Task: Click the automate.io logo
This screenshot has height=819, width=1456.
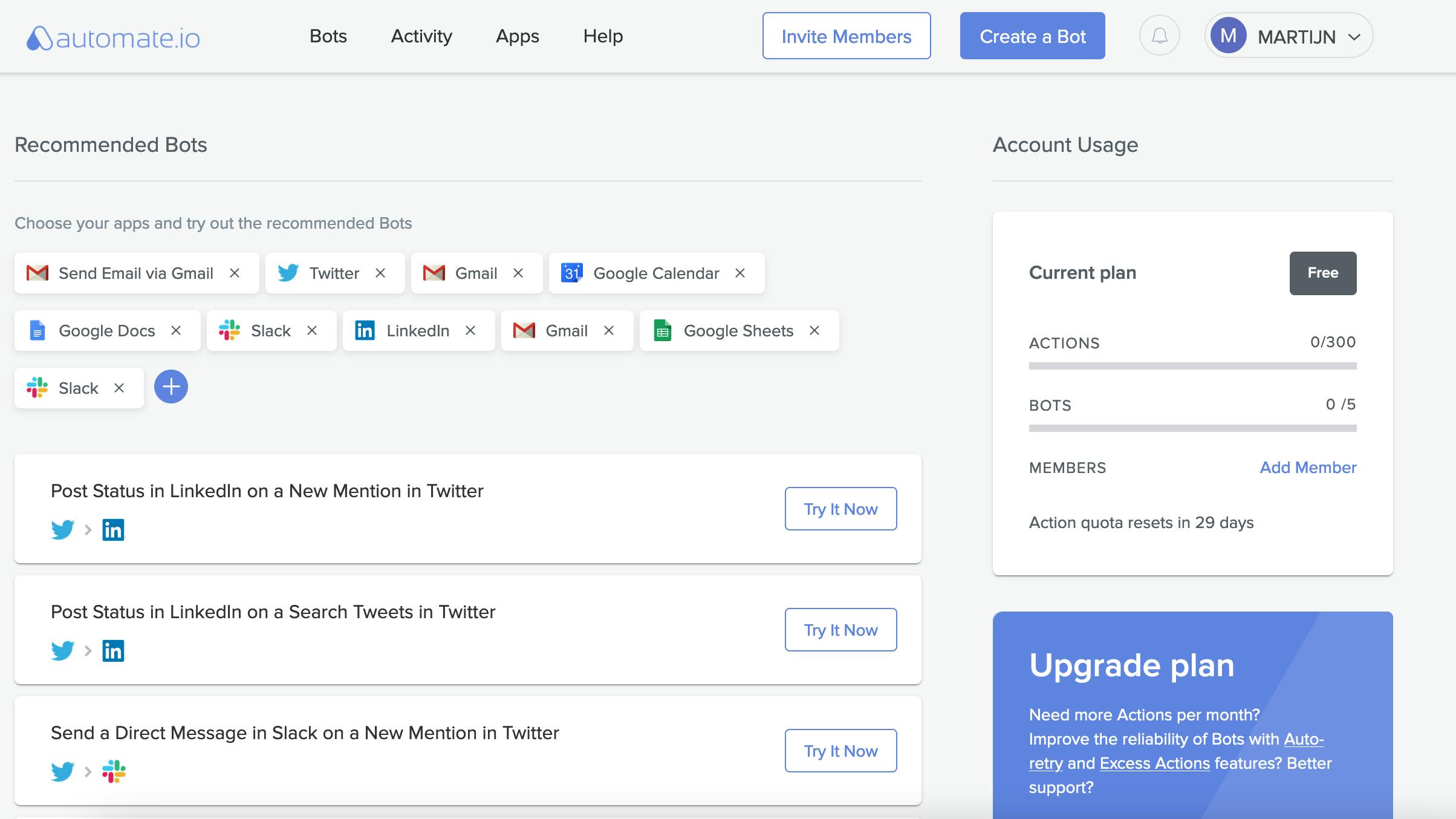Action: pos(113,38)
